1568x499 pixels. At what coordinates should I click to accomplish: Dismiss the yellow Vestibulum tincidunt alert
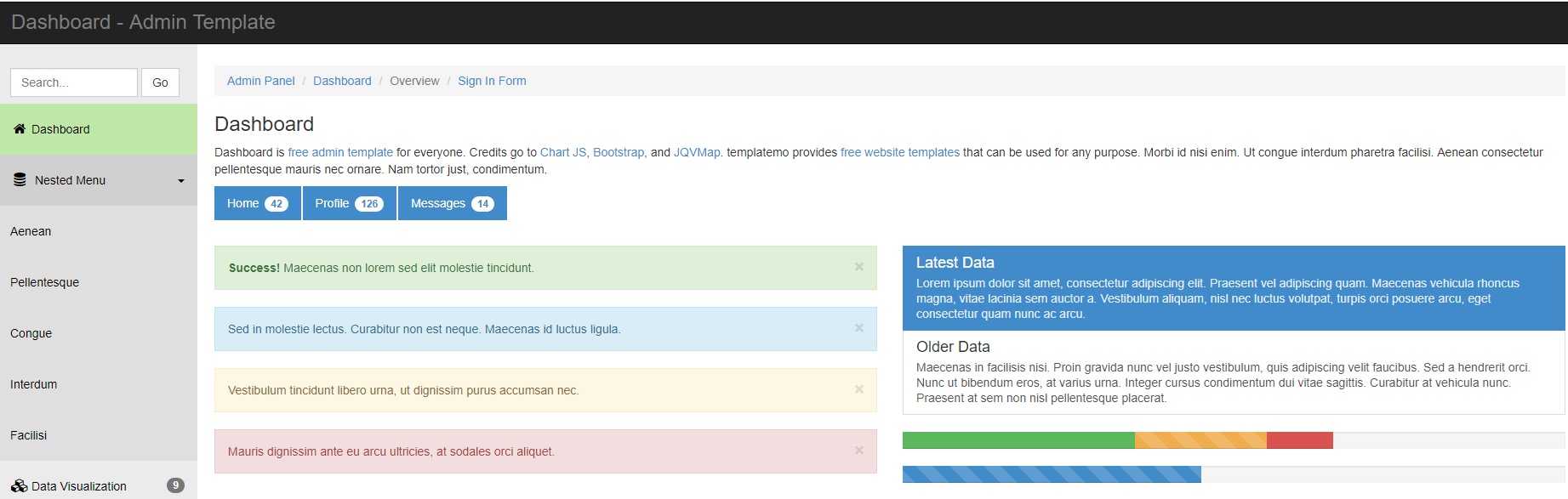click(858, 389)
